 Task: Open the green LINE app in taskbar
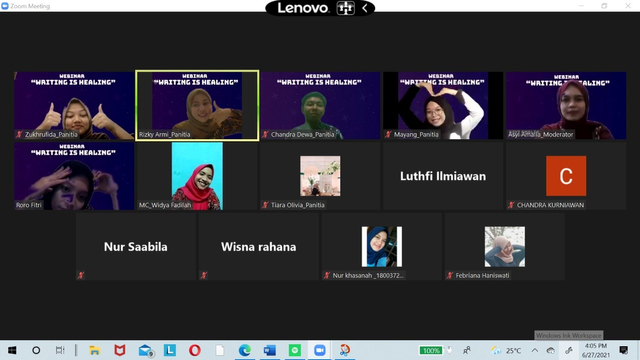pos(295,350)
